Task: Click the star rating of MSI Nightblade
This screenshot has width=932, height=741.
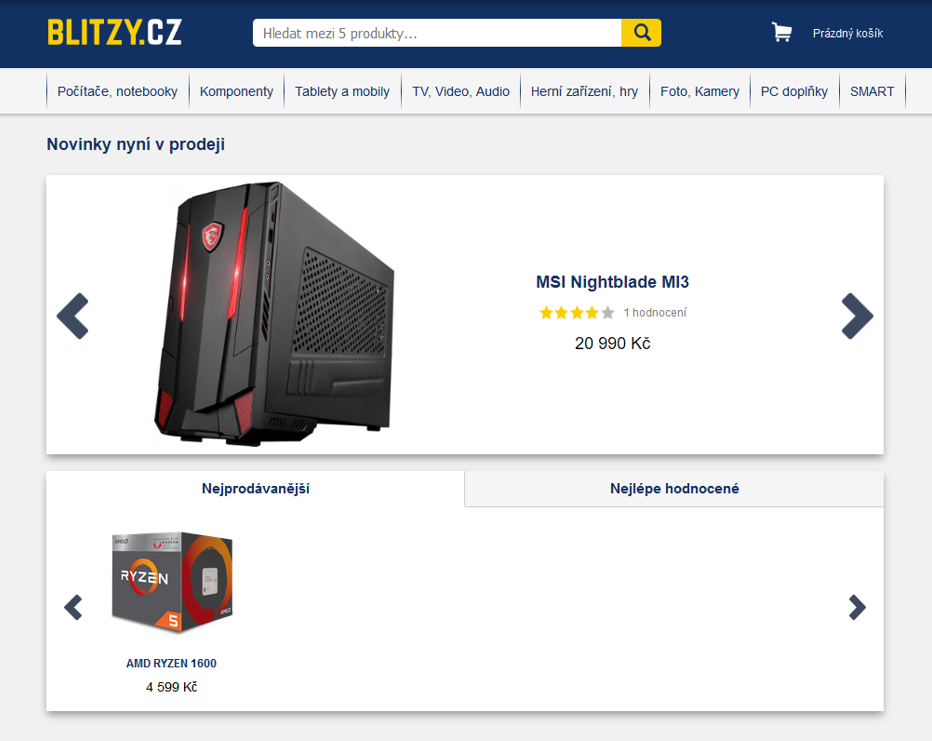Action: [x=577, y=313]
